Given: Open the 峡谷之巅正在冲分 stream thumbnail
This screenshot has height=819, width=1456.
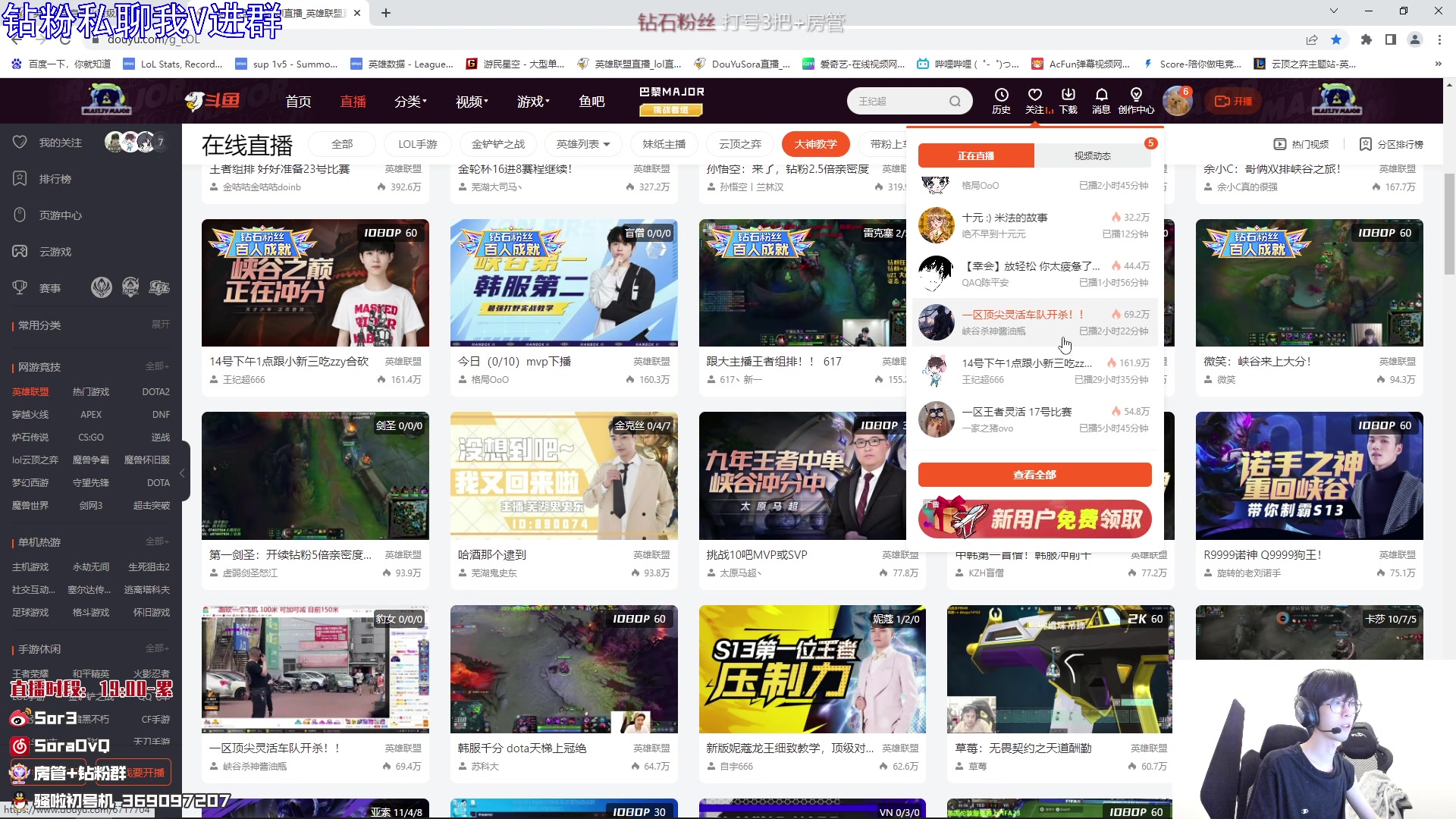Looking at the screenshot, I should [315, 283].
